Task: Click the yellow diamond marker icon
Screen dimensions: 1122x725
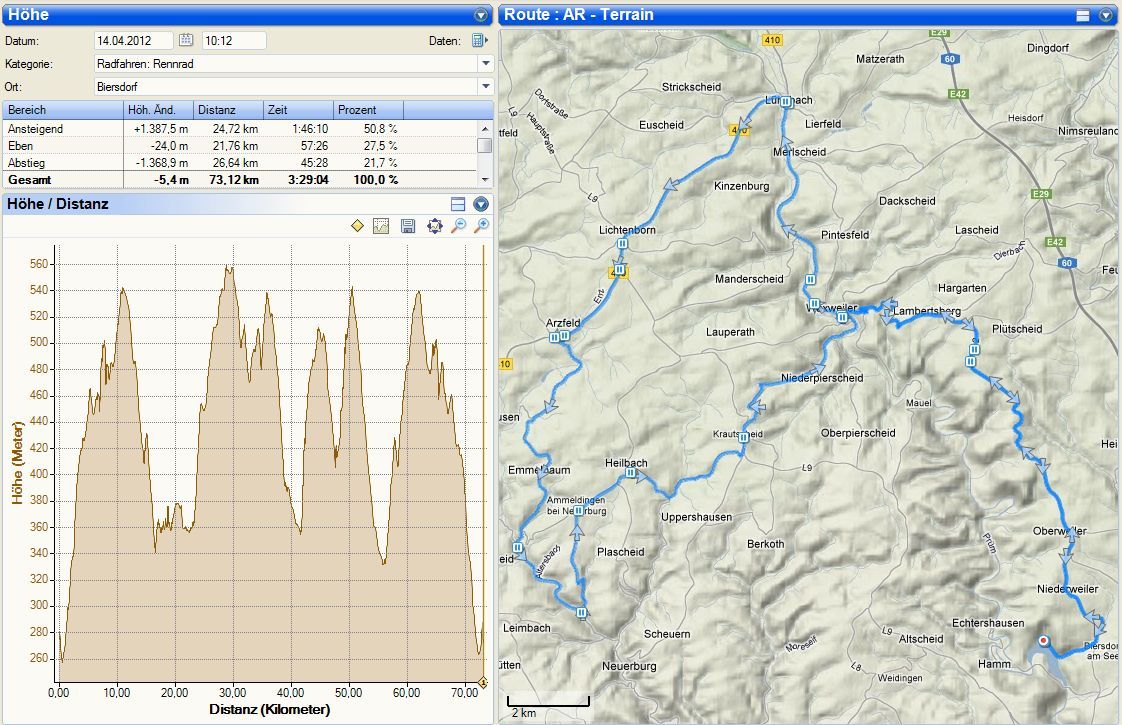Action: [x=357, y=227]
